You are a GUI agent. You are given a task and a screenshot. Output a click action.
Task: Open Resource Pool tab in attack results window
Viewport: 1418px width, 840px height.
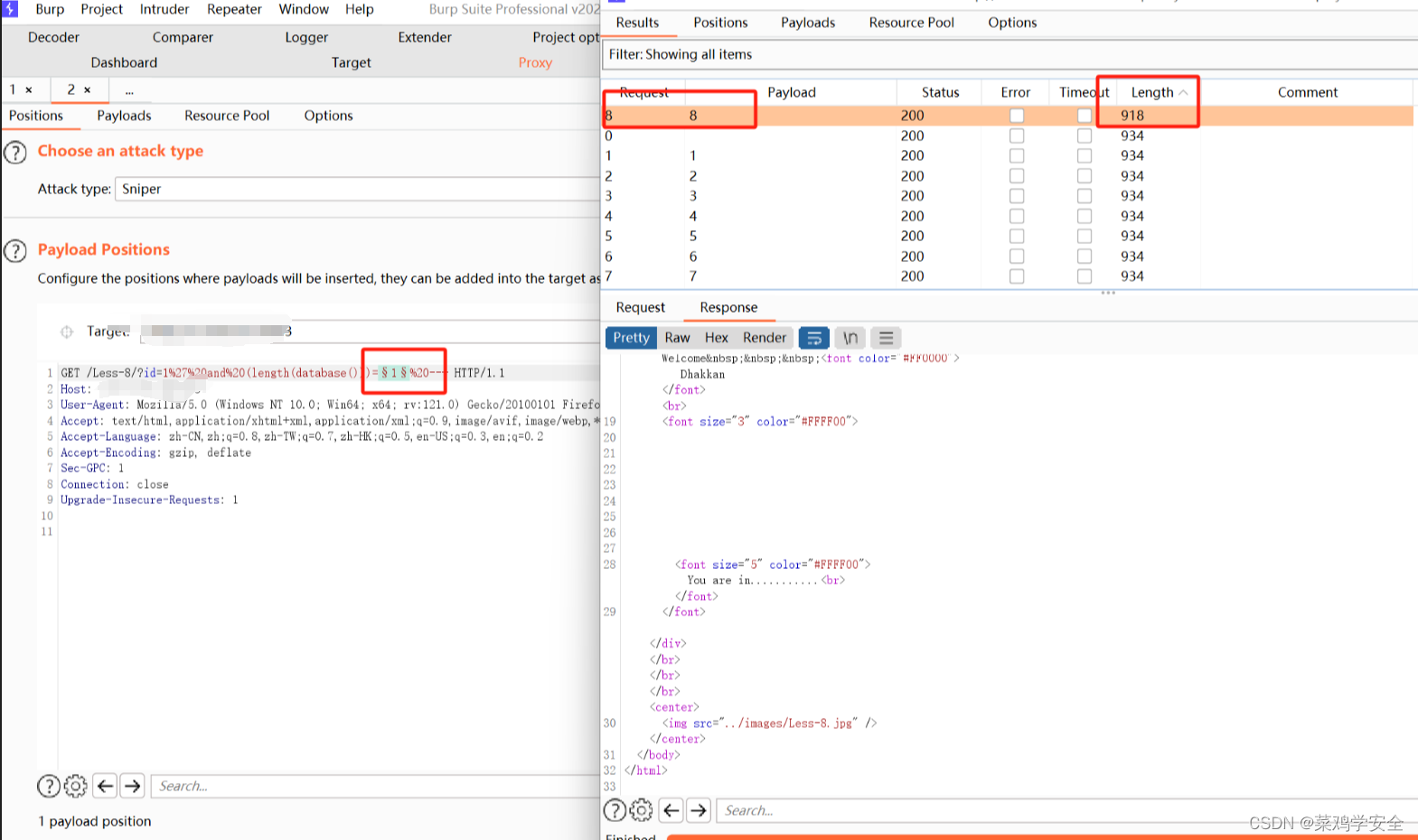click(911, 23)
